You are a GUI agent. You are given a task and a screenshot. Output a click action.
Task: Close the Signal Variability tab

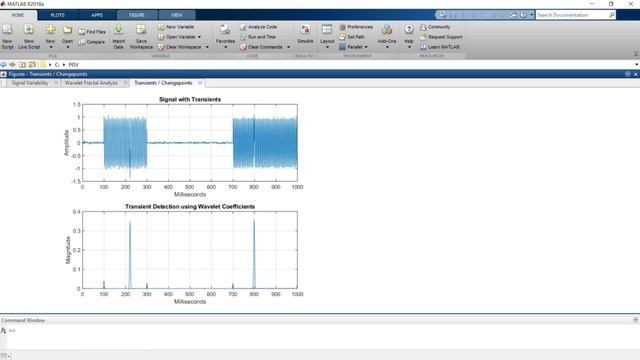(x=56, y=83)
